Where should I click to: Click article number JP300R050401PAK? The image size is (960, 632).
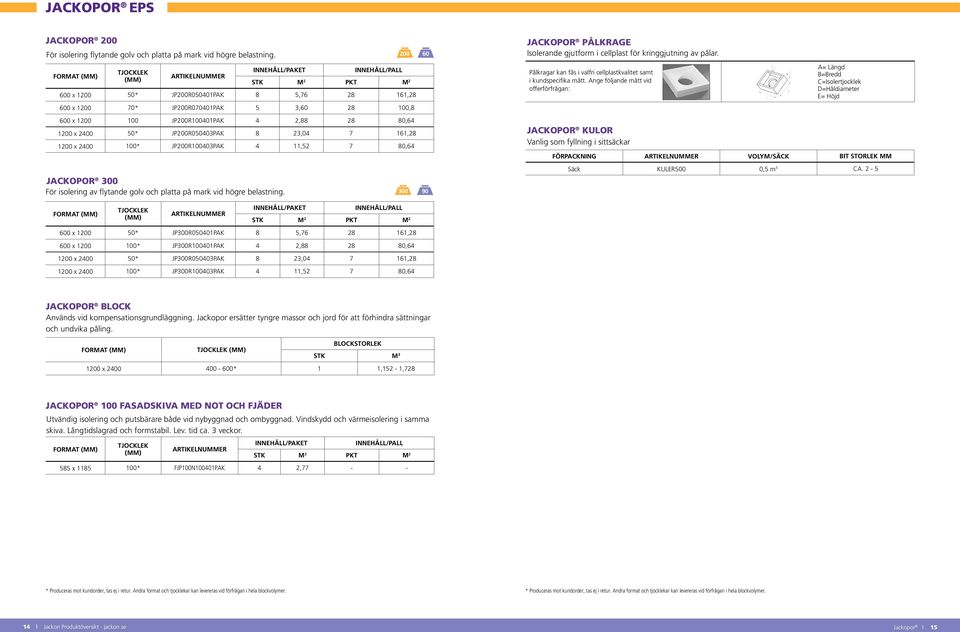pos(198,233)
